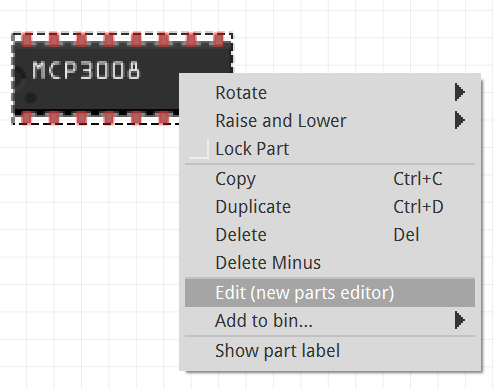493x389 pixels.
Task: Choose Edit (new parts editor)
Action: click(x=330, y=293)
